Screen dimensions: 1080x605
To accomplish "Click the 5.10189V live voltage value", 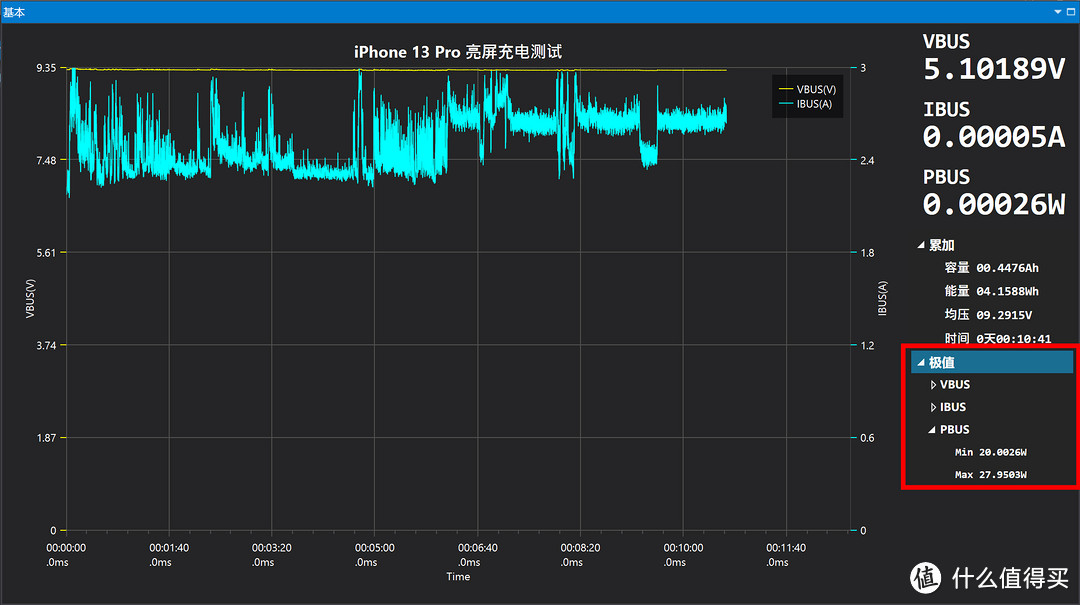I will 994,69.
